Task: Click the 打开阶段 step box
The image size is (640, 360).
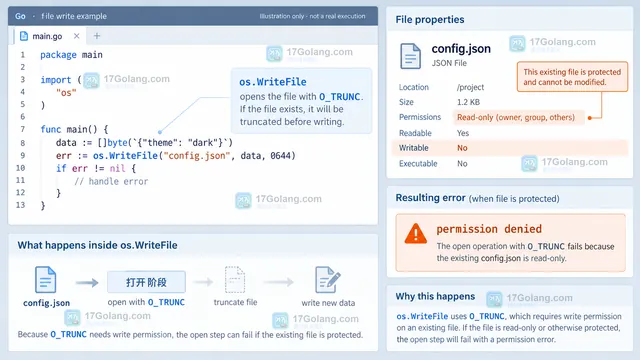Action: tap(146, 282)
